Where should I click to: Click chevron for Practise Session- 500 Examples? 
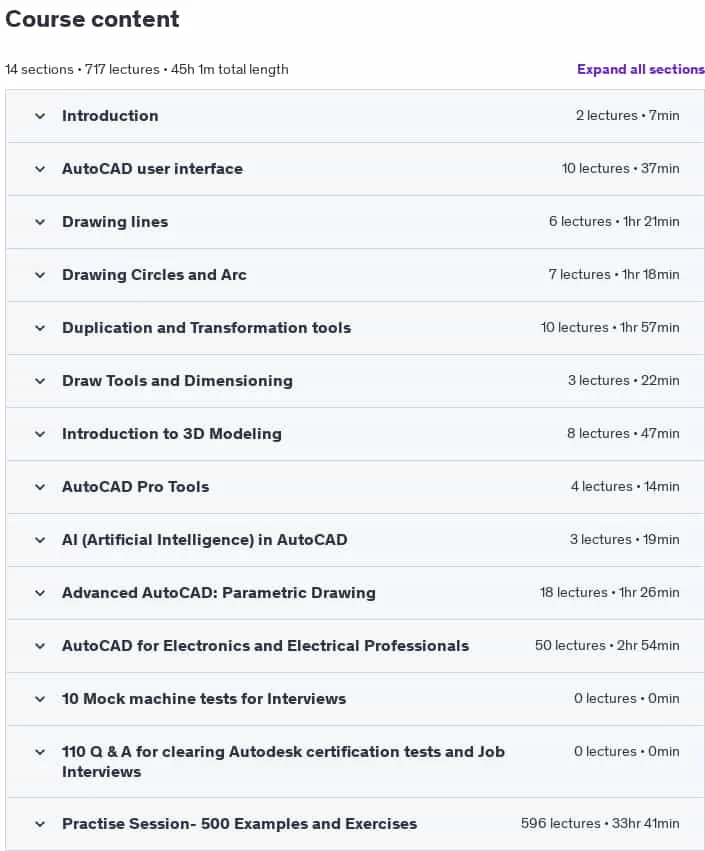tap(40, 824)
